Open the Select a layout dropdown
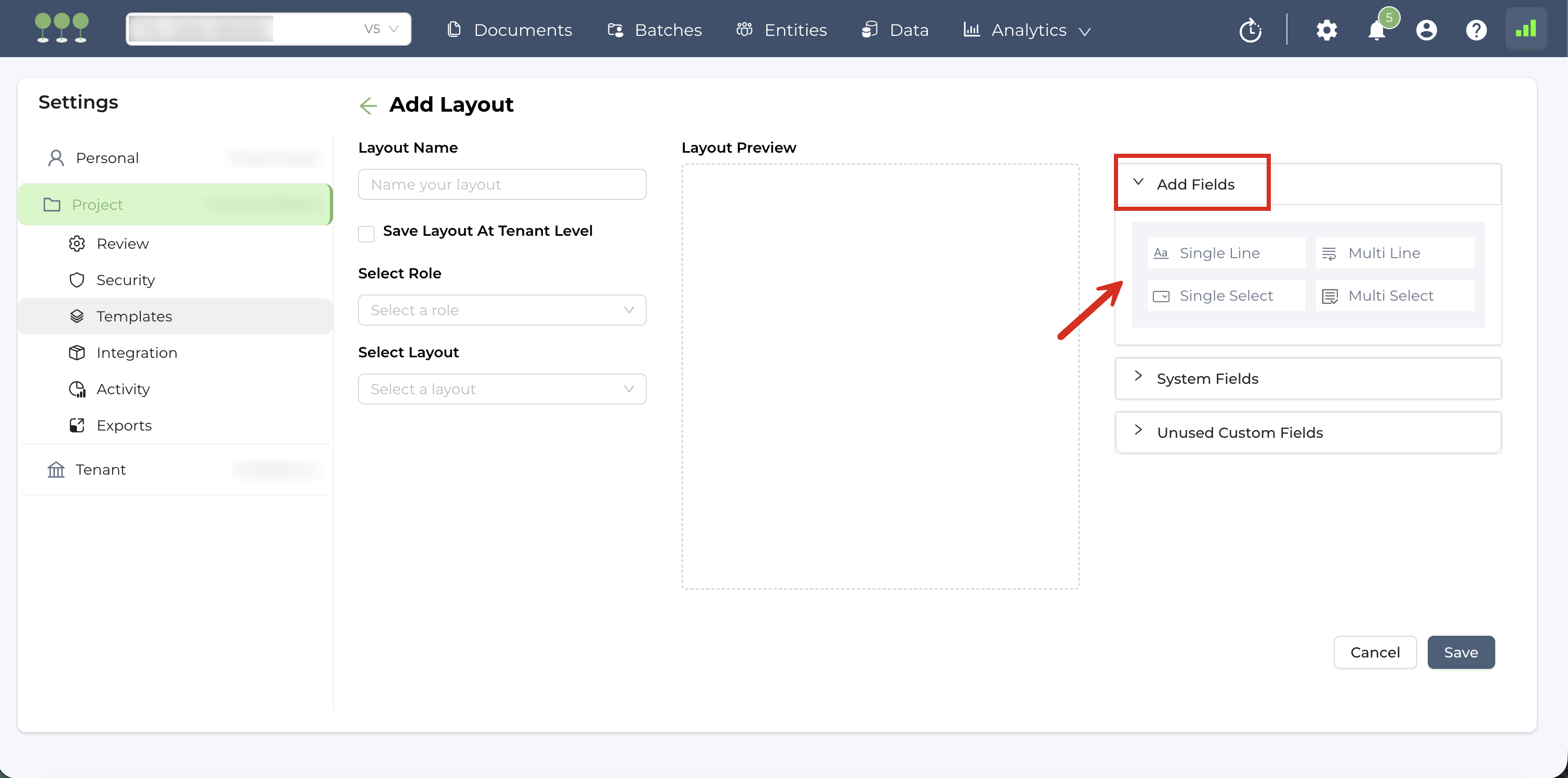The height and width of the screenshot is (778, 1568). [501, 388]
